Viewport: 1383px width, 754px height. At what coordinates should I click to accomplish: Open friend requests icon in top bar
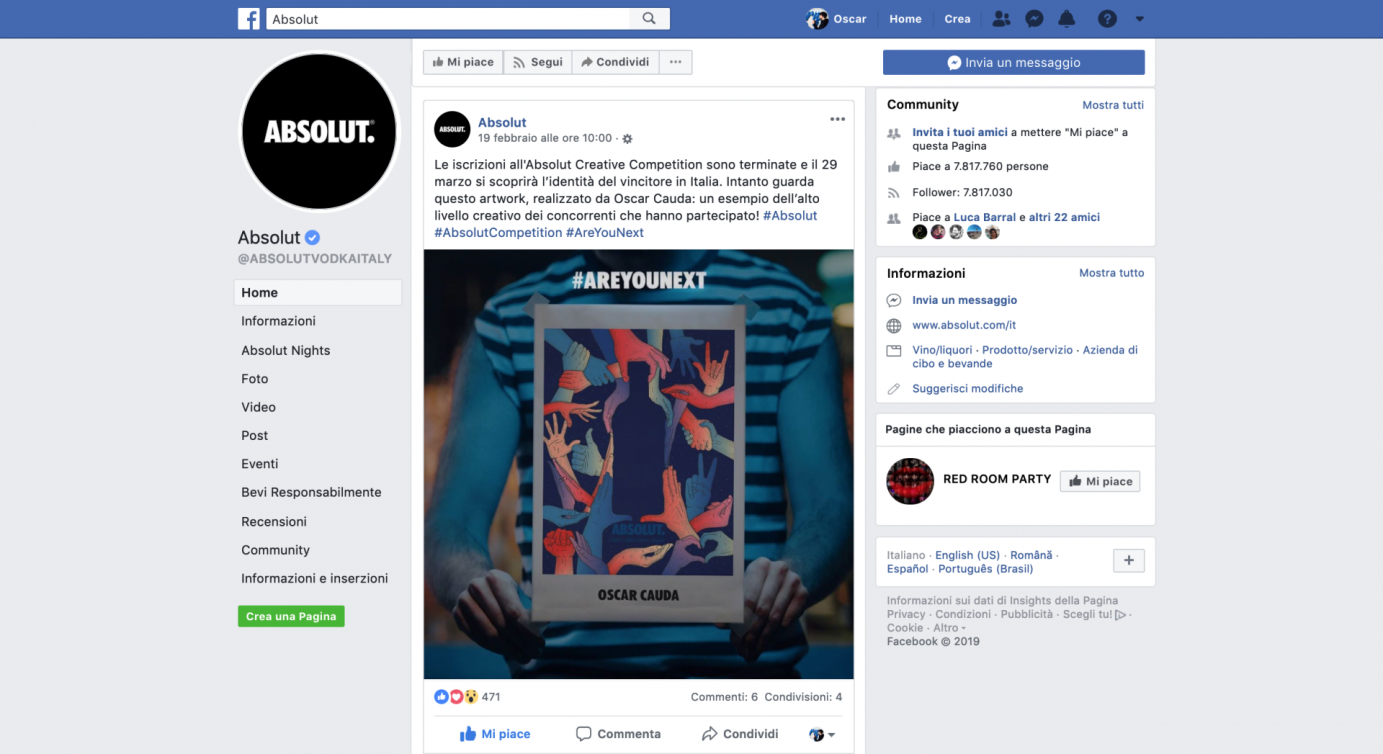click(1001, 19)
